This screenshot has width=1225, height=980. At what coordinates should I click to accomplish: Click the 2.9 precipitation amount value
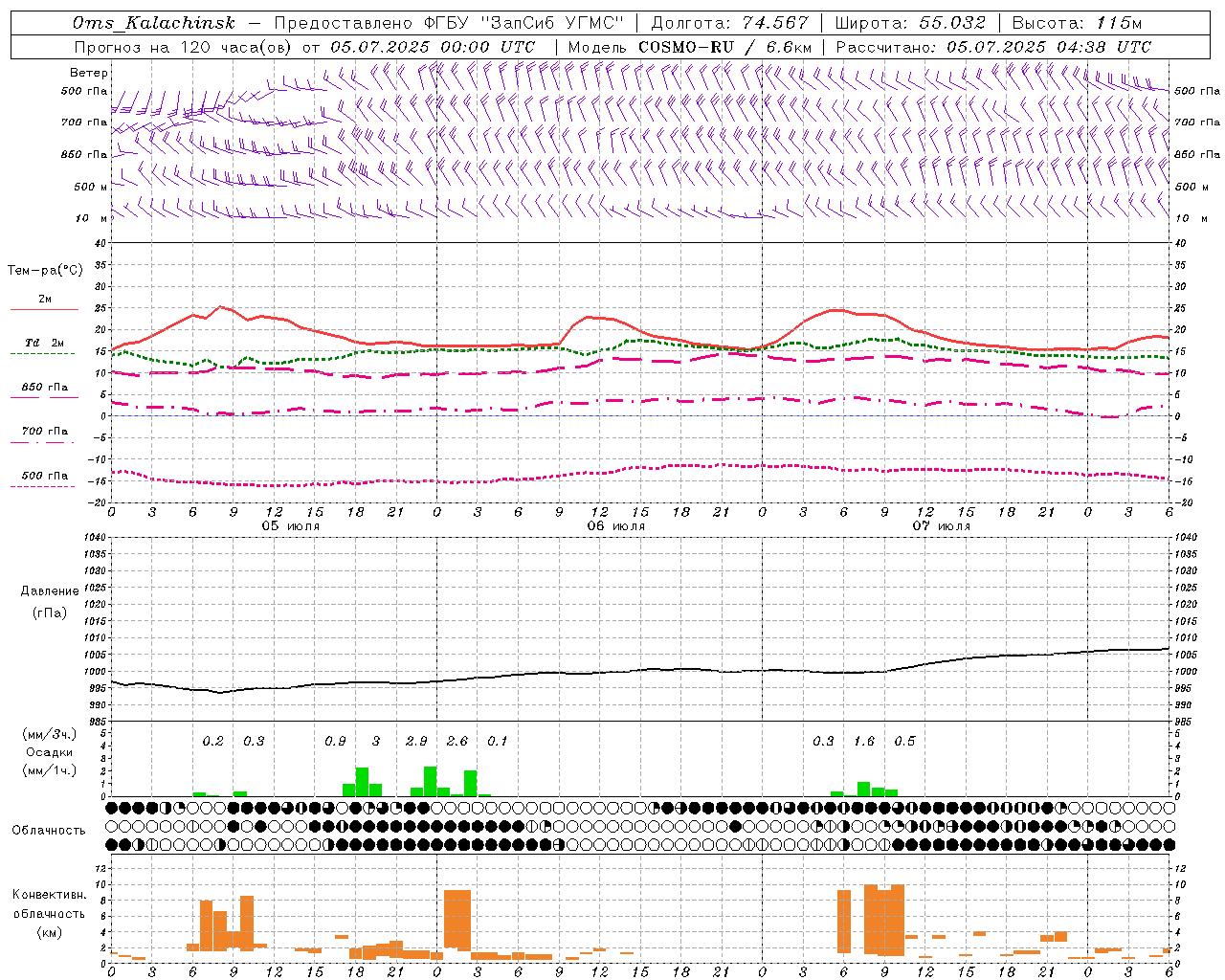click(416, 741)
